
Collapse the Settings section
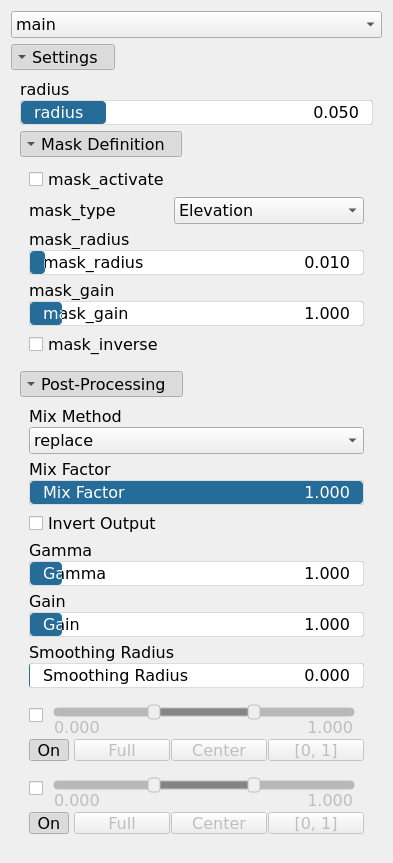63,57
